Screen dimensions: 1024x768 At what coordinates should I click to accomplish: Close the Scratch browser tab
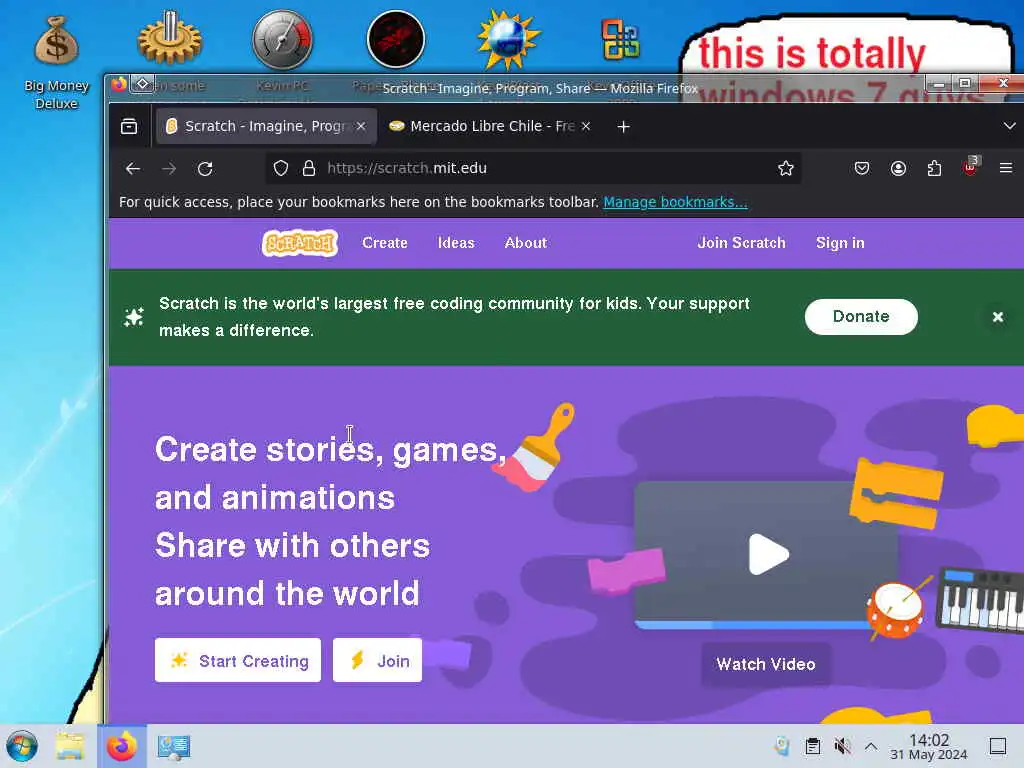[x=360, y=126]
